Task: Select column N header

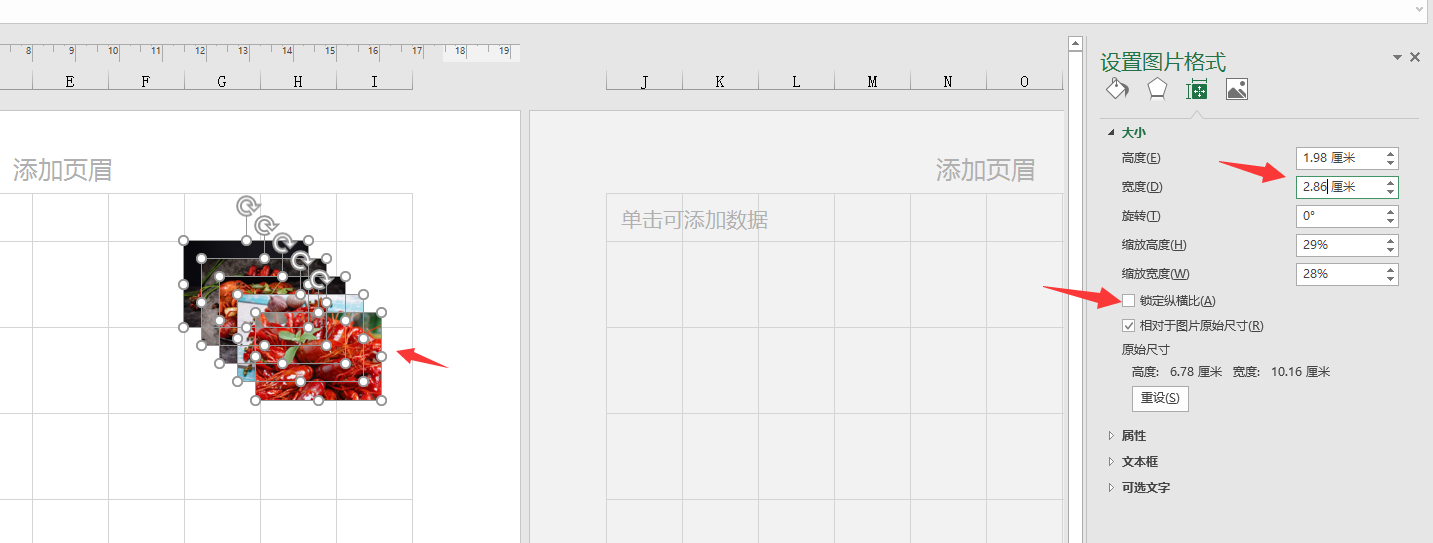Action: coord(948,81)
